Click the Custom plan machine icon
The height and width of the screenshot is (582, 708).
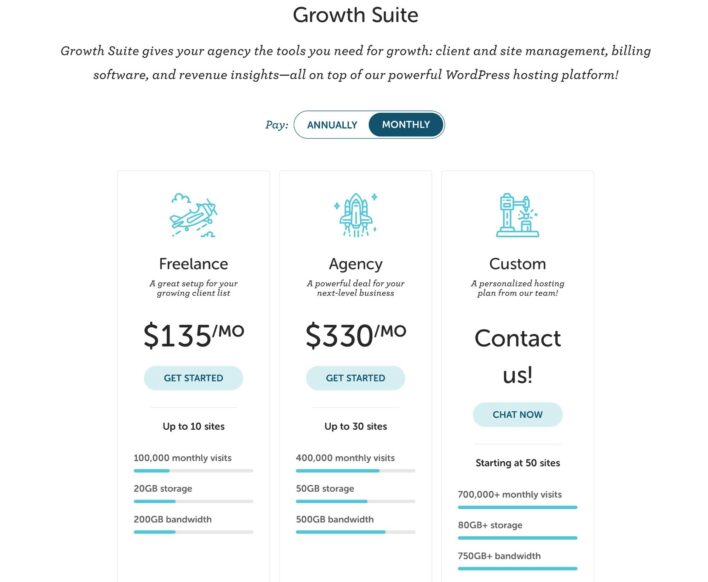tap(517, 215)
